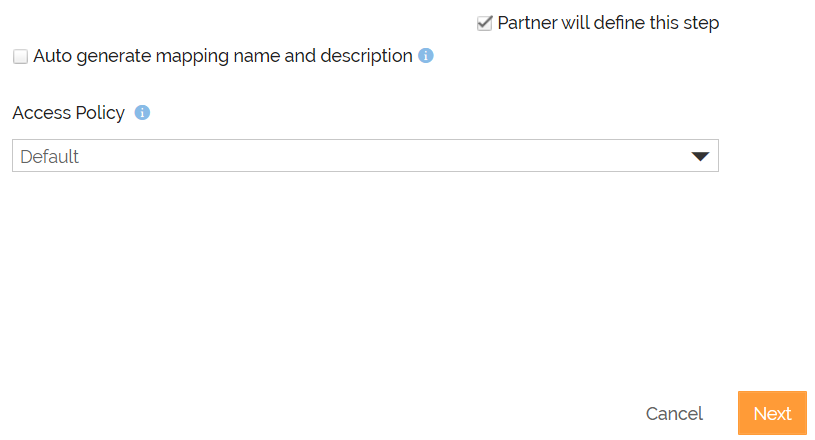Click the Access Policy info icon
This screenshot has width=815, height=440.
[142, 113]
